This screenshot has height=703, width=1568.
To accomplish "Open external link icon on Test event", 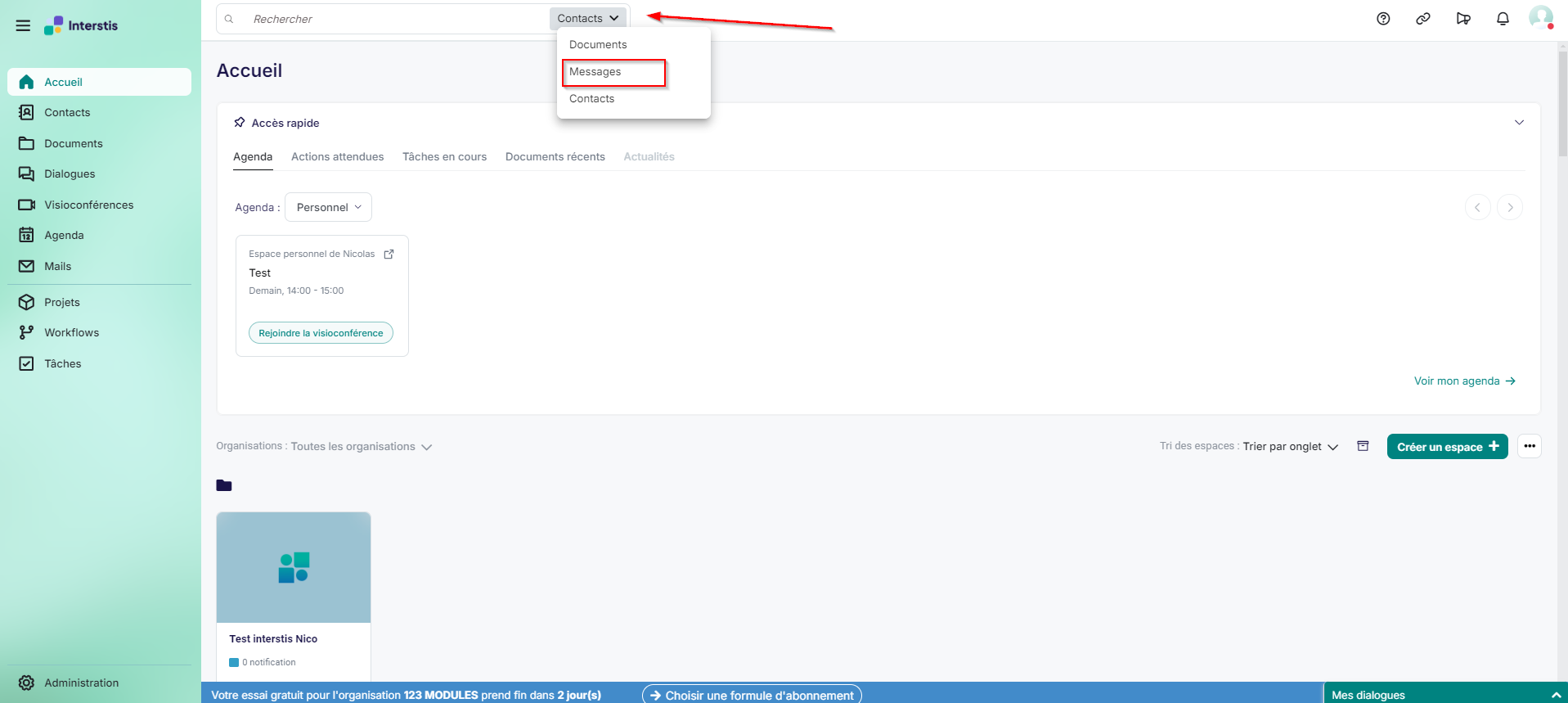I will (389, 254).
